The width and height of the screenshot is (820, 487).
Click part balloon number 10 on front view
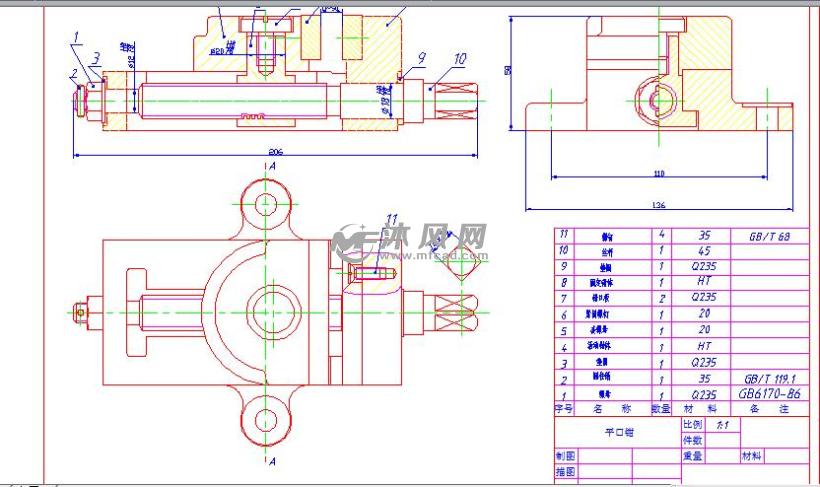click(x=460, y=59)
